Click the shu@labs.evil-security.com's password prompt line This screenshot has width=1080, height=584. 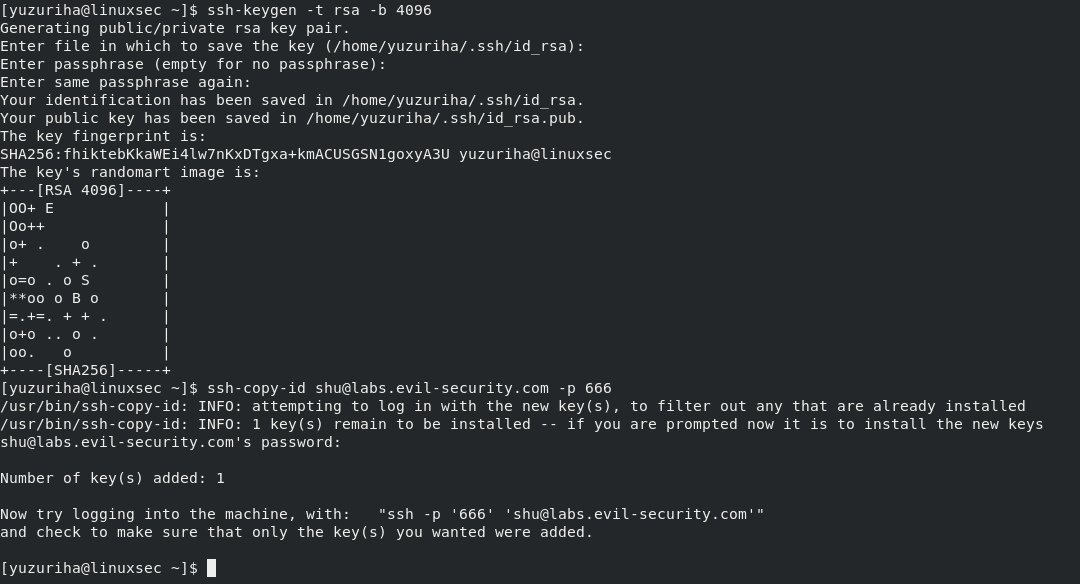(x=171, y=442)
